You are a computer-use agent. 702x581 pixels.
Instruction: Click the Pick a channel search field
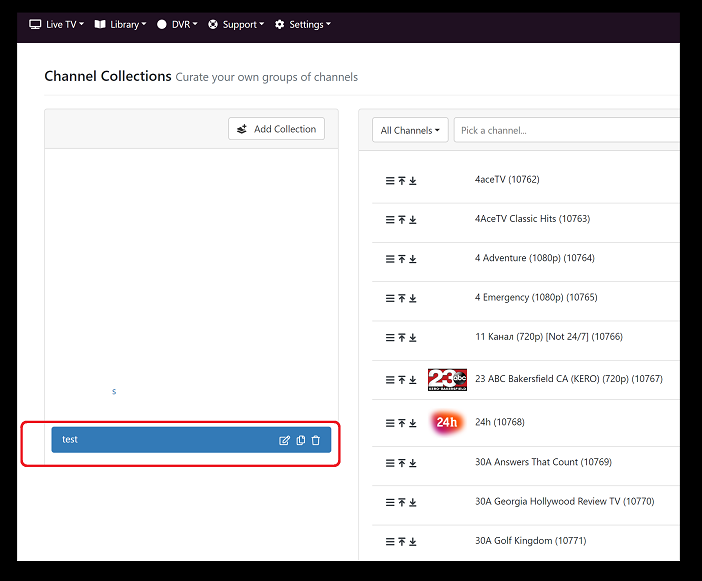pyautogui.click(x=566, y=130)
